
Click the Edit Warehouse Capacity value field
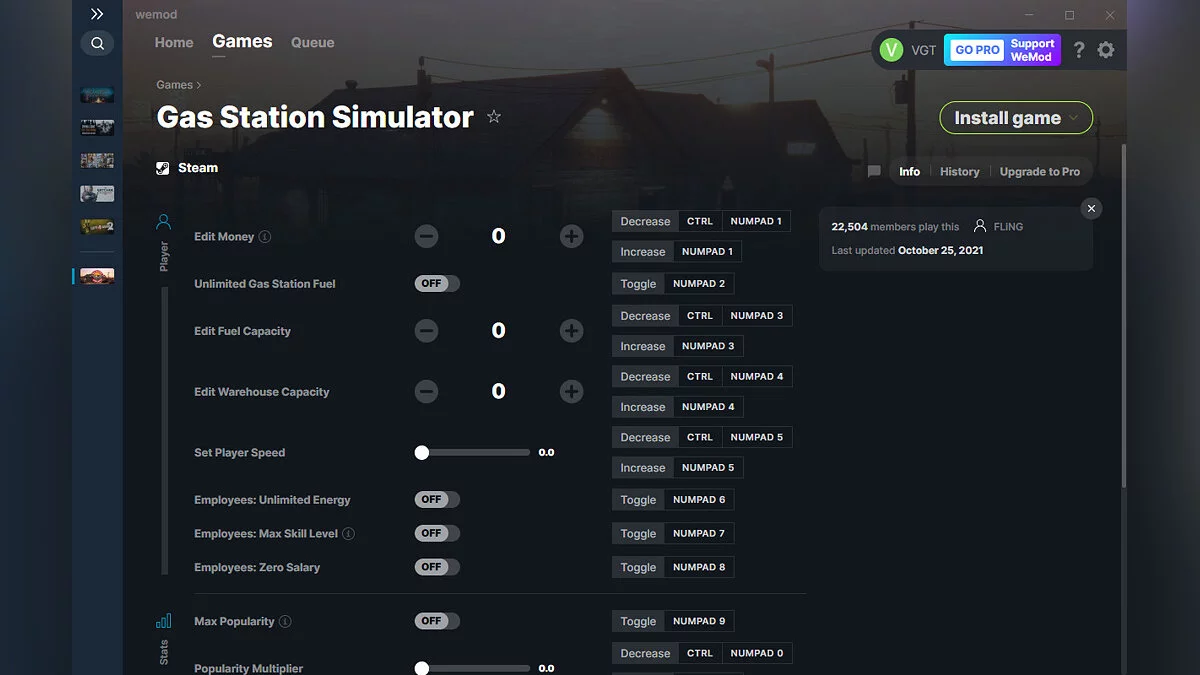pos(498,392)
